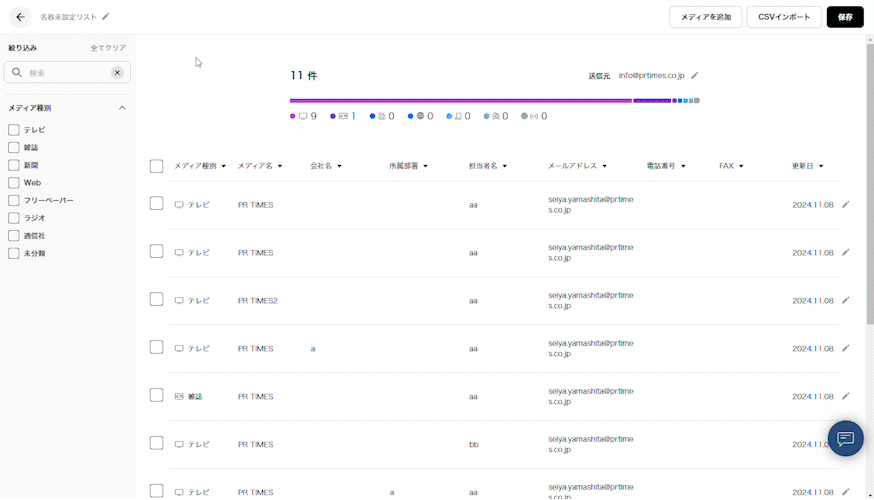This screenshot has height=500, width=874.
Task: Click the メディアを追加 button
Action: (705, 17)
